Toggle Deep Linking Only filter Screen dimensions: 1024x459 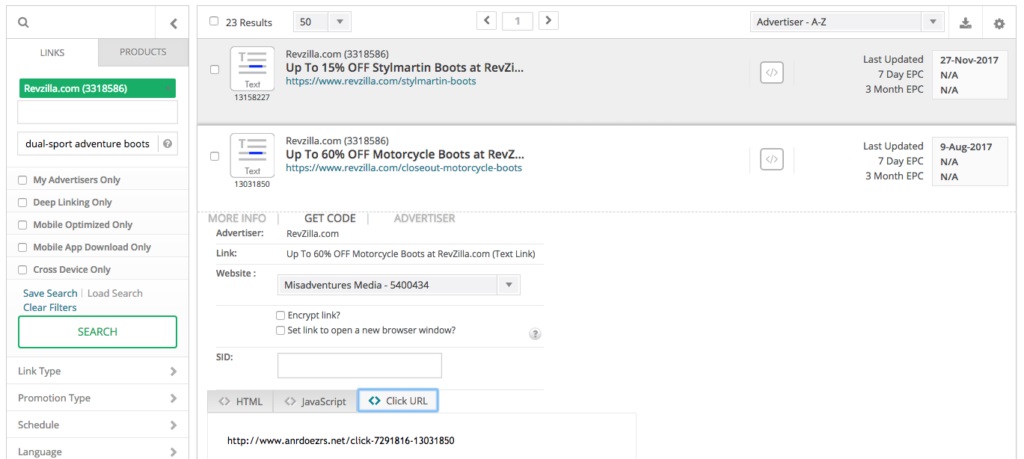[23, 202]
